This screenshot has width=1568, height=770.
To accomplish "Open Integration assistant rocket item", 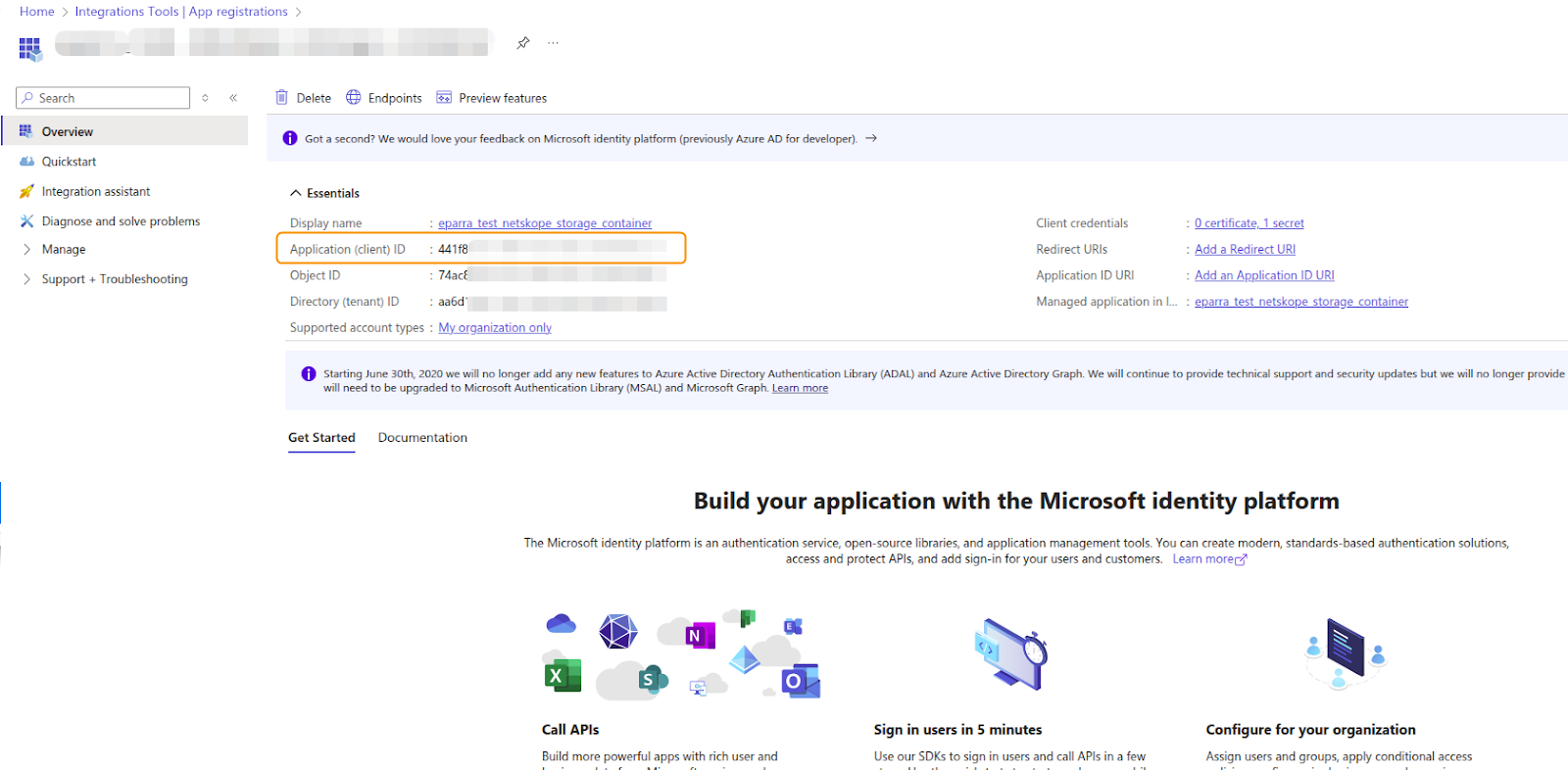I will pyautogui.click(x=95, y=192).
